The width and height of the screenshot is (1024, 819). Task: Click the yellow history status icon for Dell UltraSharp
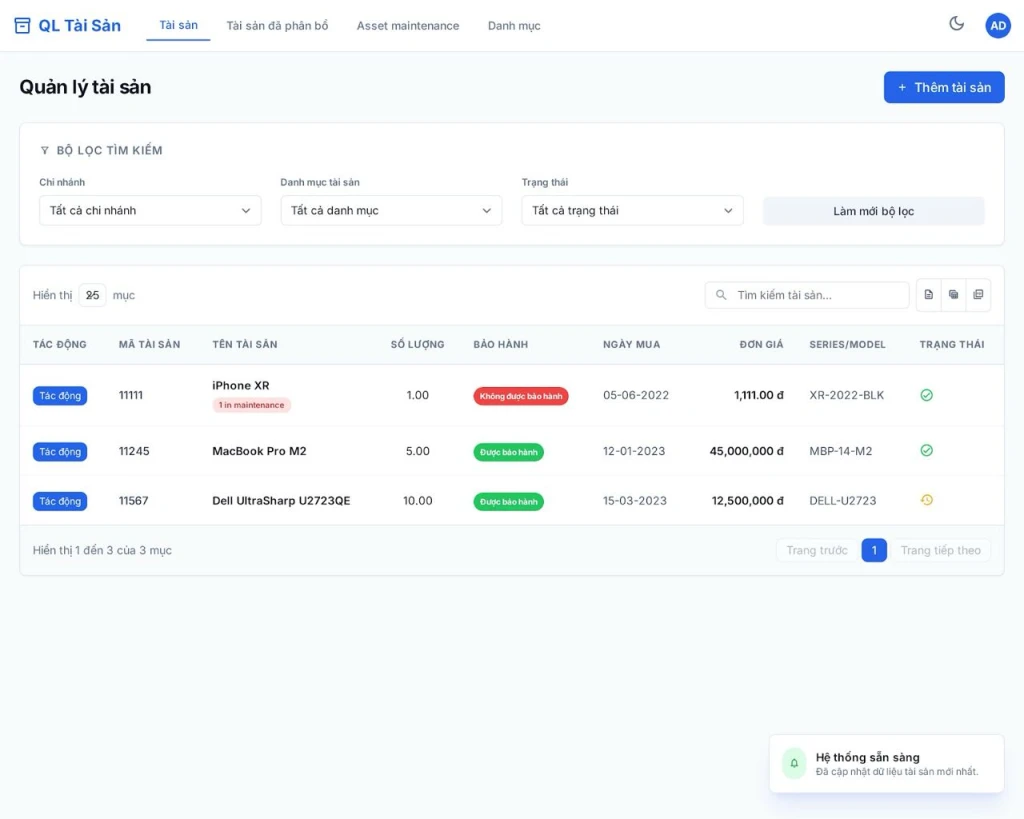point(926,500)
